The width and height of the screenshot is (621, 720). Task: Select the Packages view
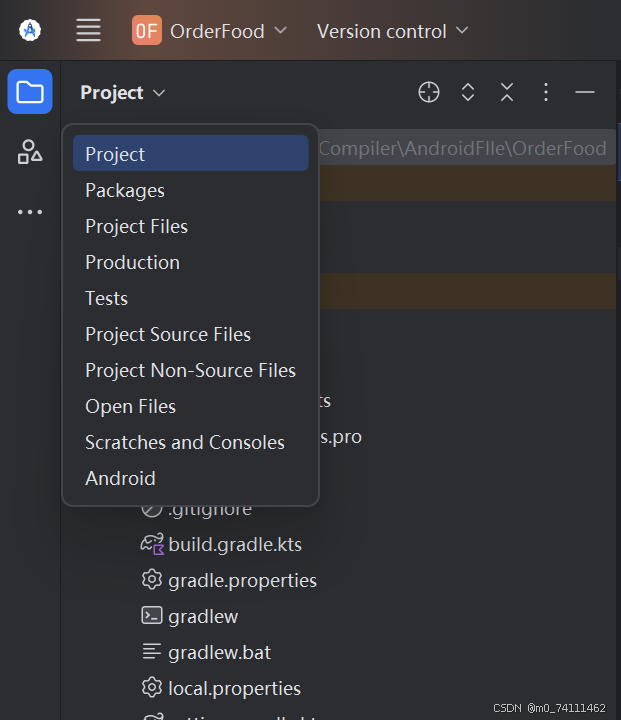click(x=191, y=190)
